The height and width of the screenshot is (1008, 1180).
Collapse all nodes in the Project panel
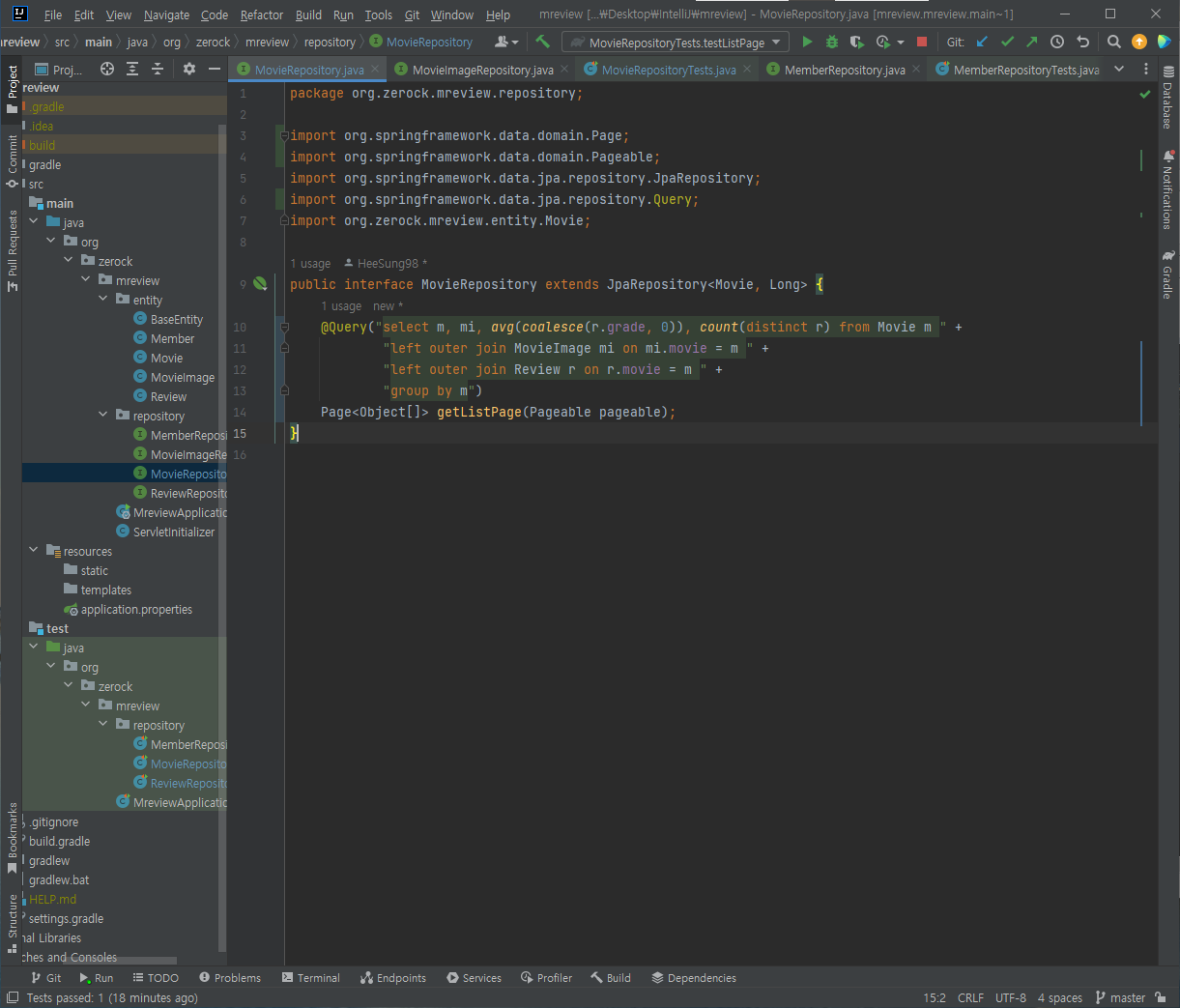pos(158,69)
